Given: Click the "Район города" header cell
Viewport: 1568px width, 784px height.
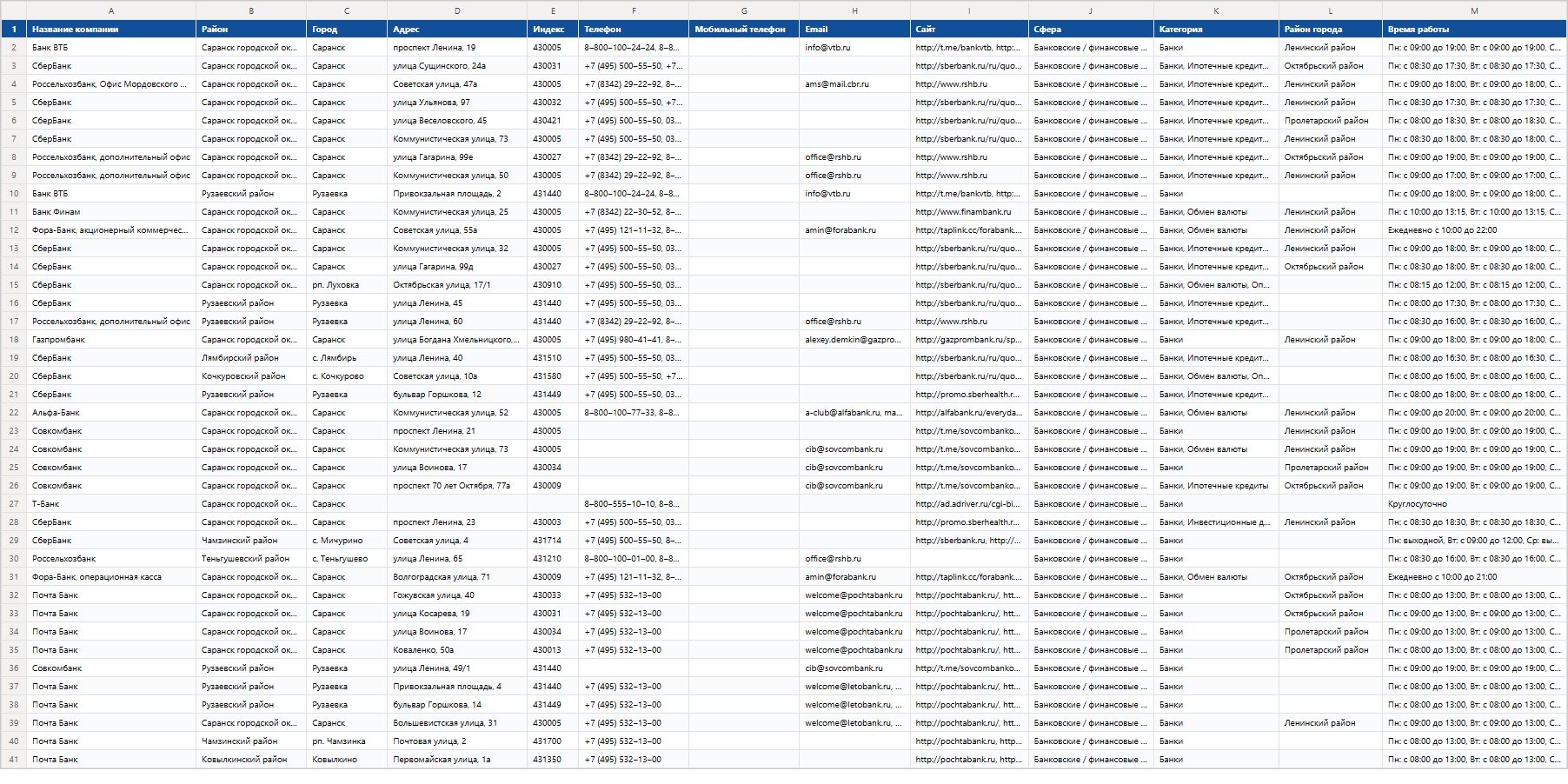Looking at the screenshot, I should coord(1331,30).
